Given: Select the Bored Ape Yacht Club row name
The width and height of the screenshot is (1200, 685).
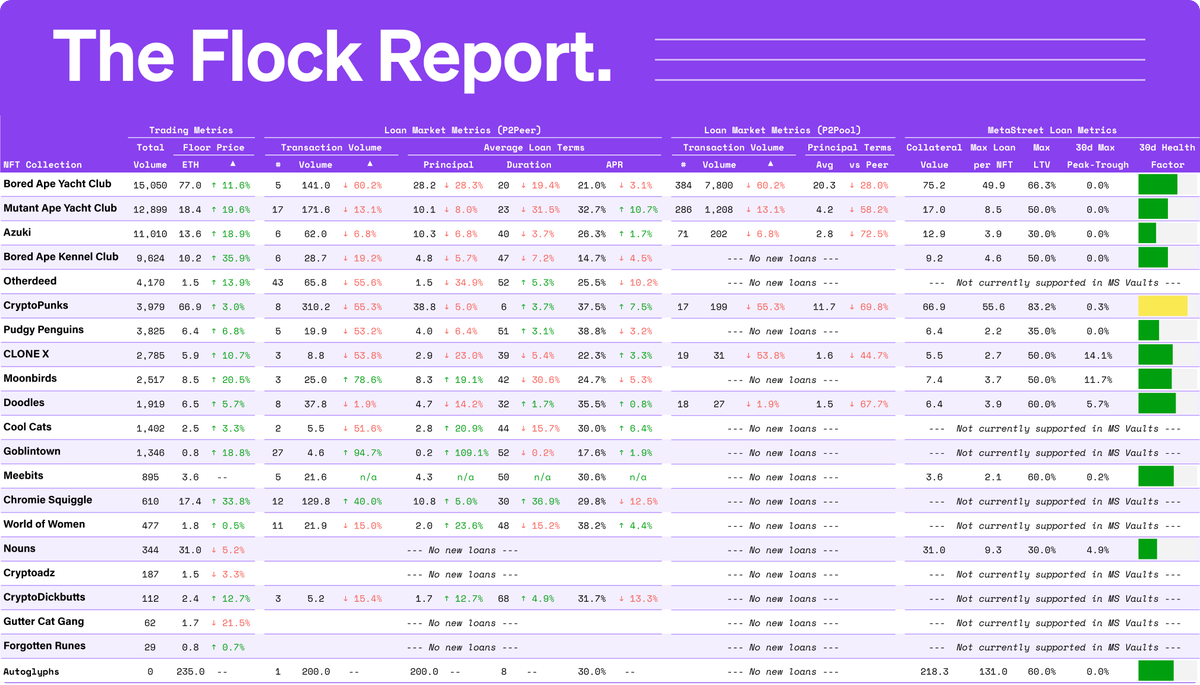Looking at the screenshot, I should click(x=58, y=184).
